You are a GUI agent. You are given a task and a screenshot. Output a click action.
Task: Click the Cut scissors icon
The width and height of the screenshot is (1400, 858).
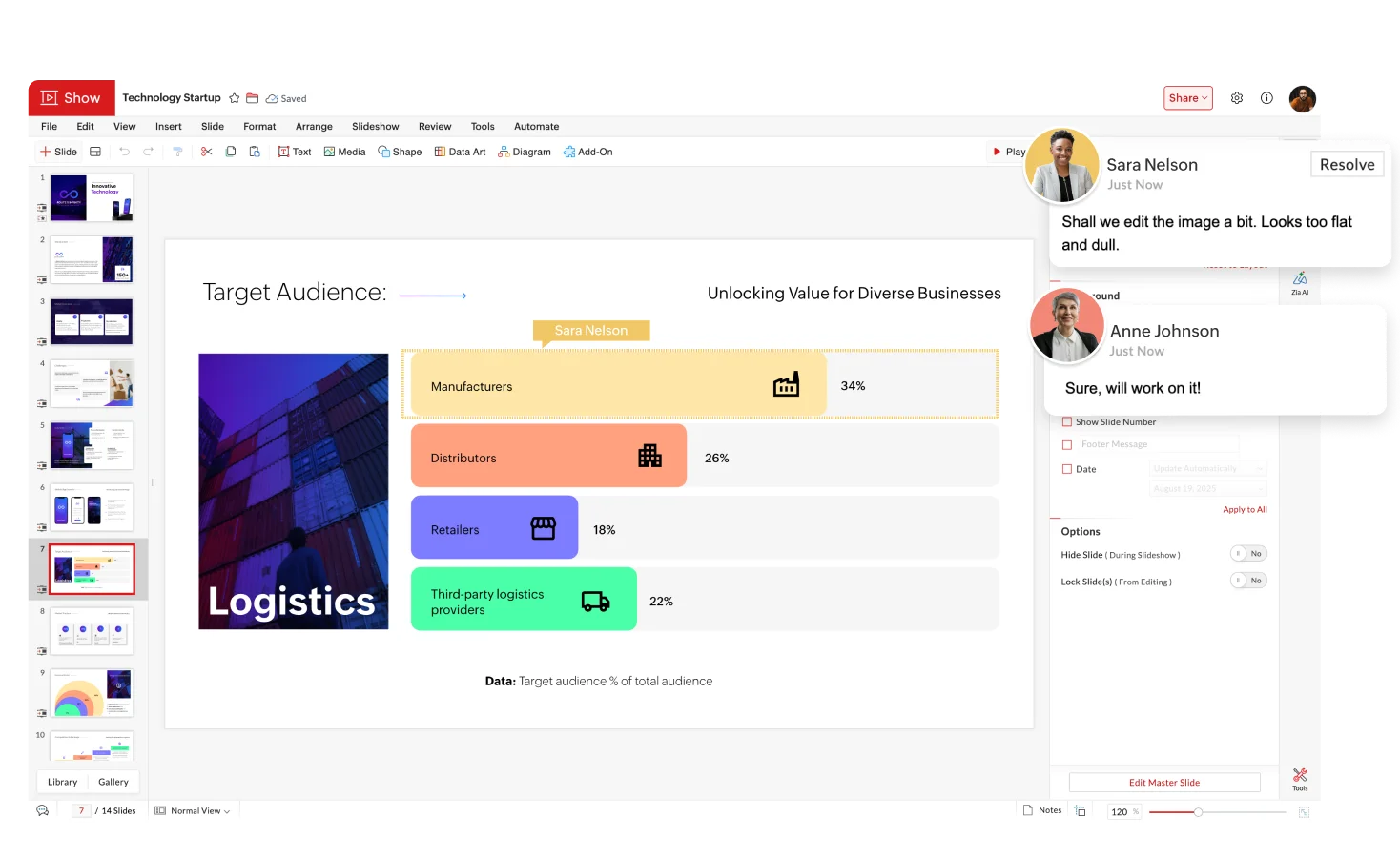click(x=206, y=152)
